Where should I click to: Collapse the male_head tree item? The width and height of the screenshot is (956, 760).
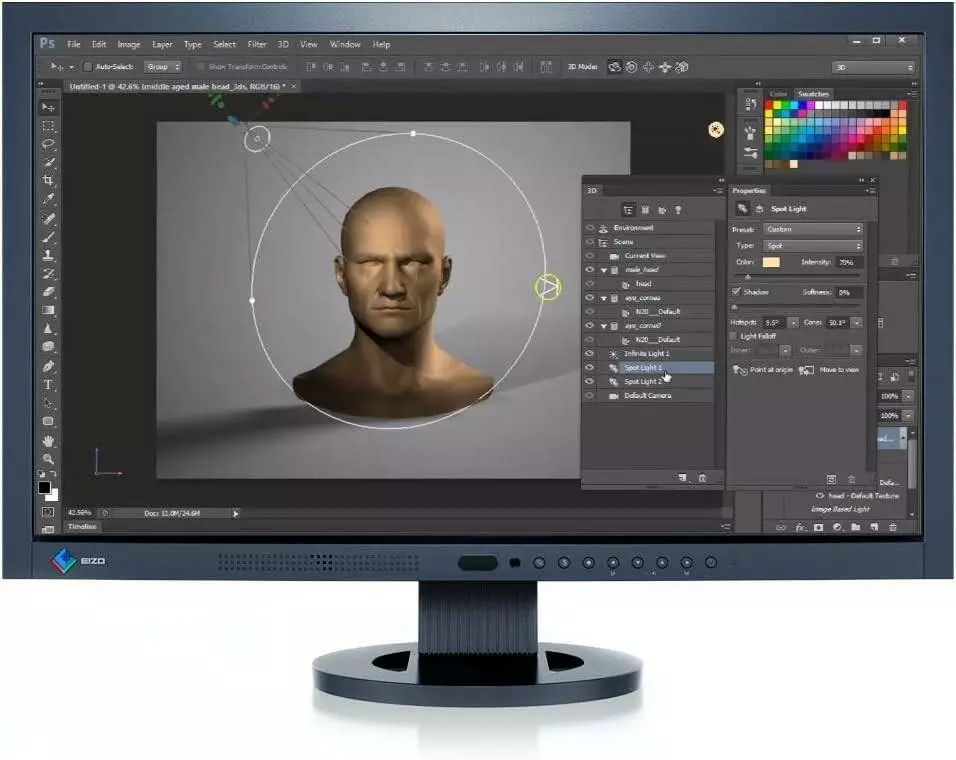coord(602,270)
